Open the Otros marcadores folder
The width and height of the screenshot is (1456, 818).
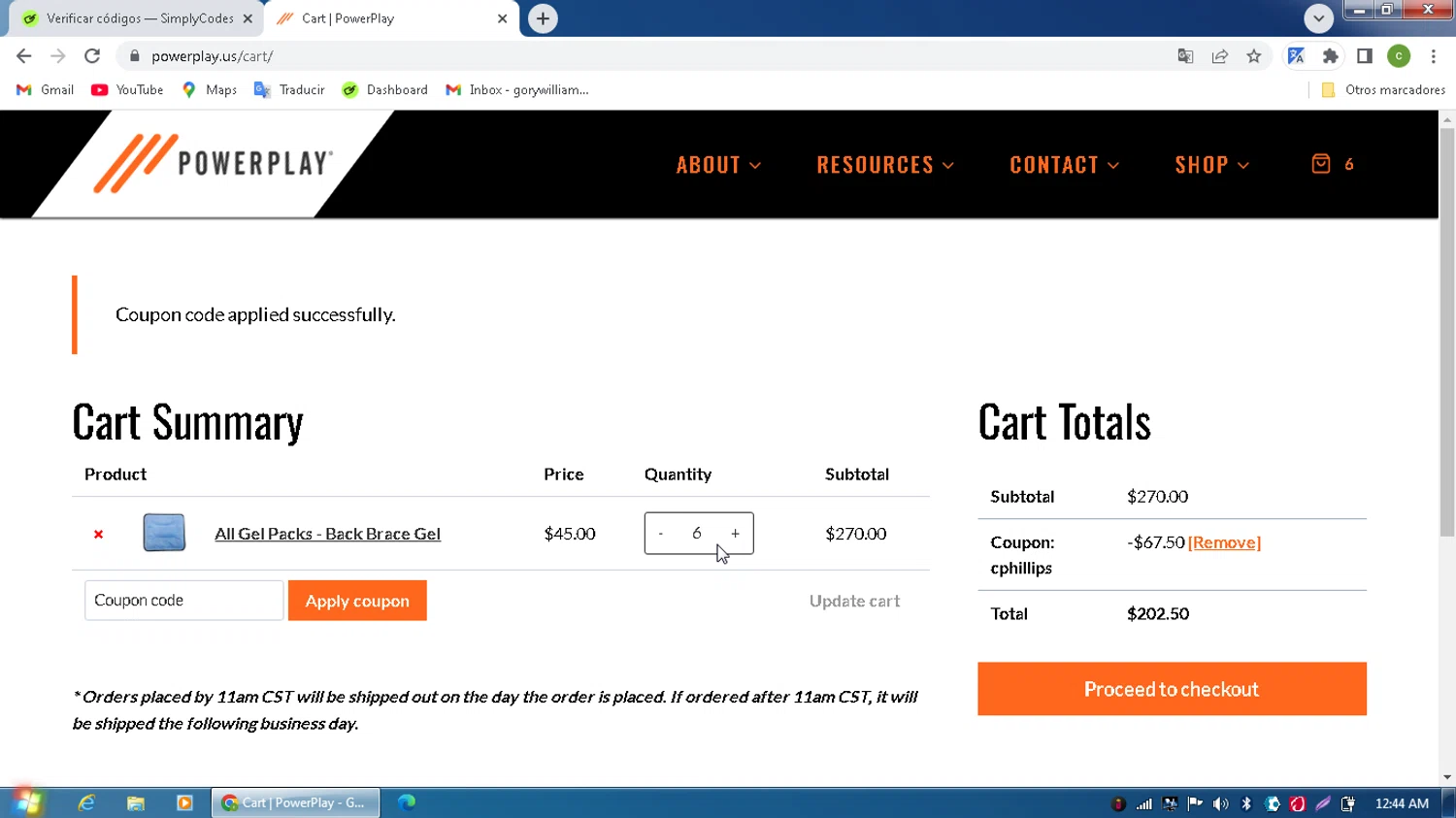[x=1383, y=89]
